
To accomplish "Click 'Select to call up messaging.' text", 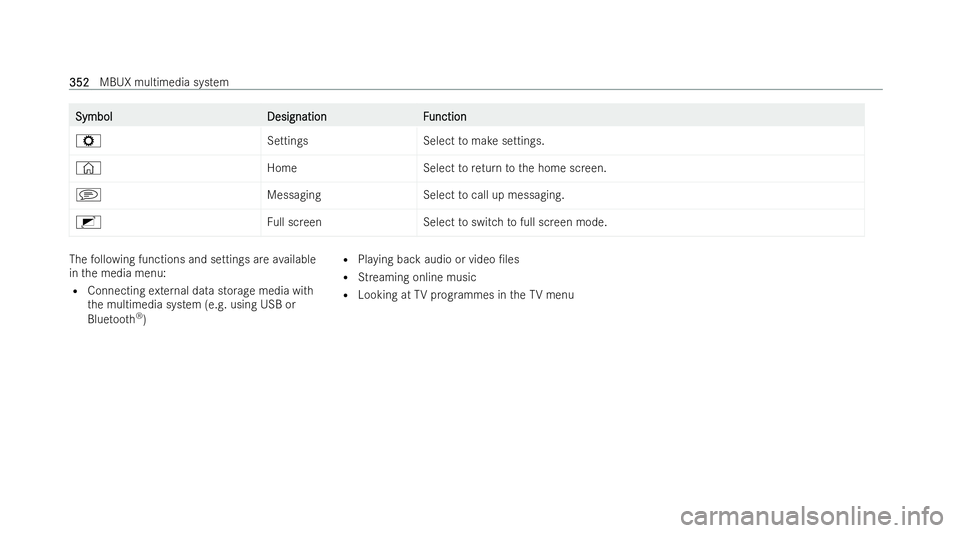I will click(x=493, y=195).
